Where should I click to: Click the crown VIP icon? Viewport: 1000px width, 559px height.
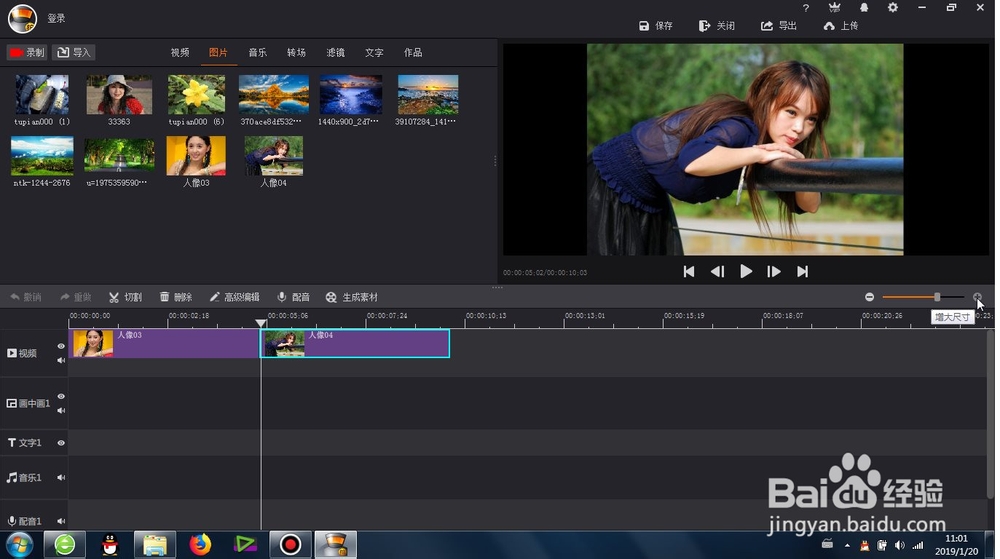834,8
